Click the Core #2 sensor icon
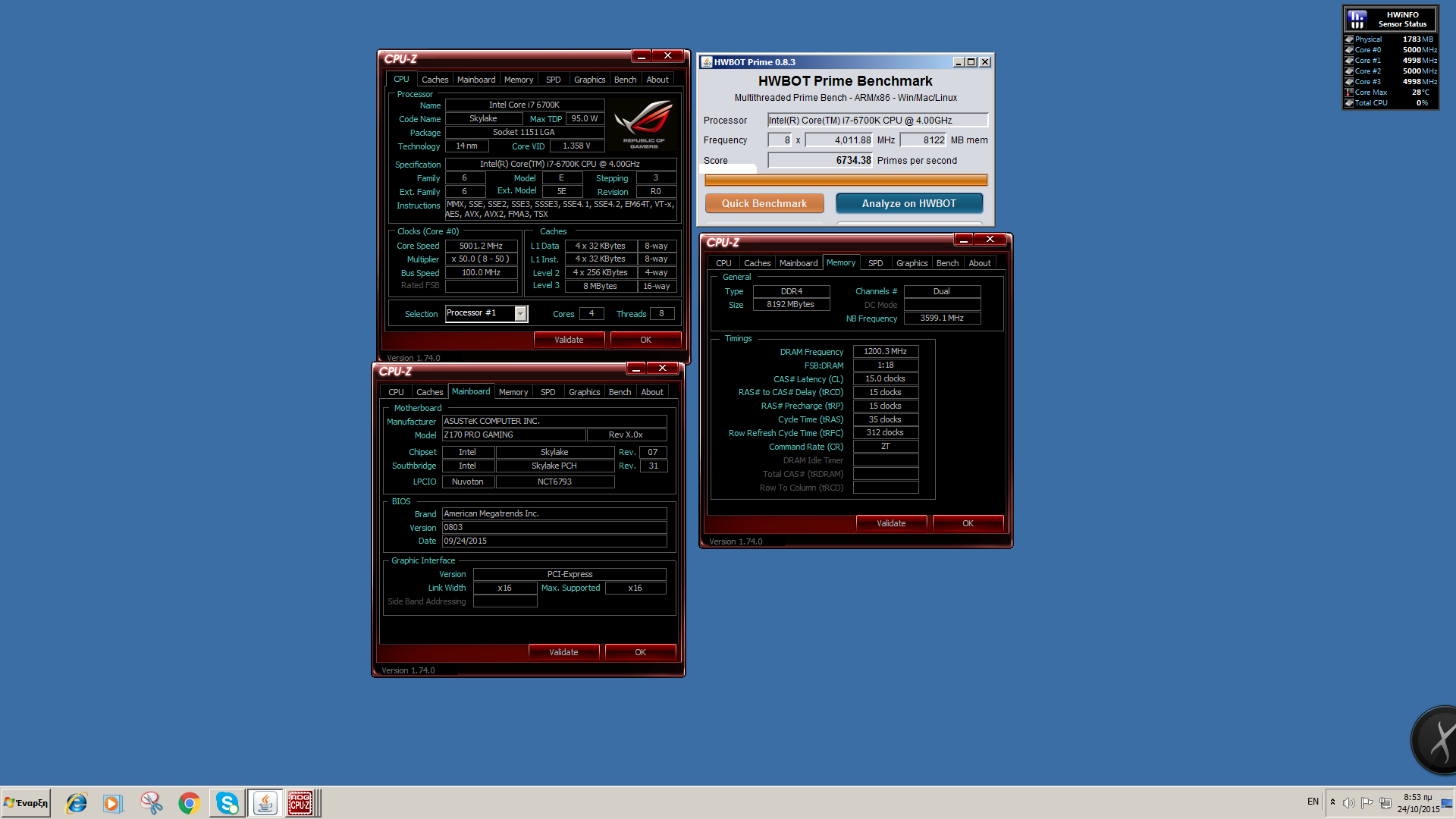Screen dimensions: 1456x819 [x=1349, y=71]
